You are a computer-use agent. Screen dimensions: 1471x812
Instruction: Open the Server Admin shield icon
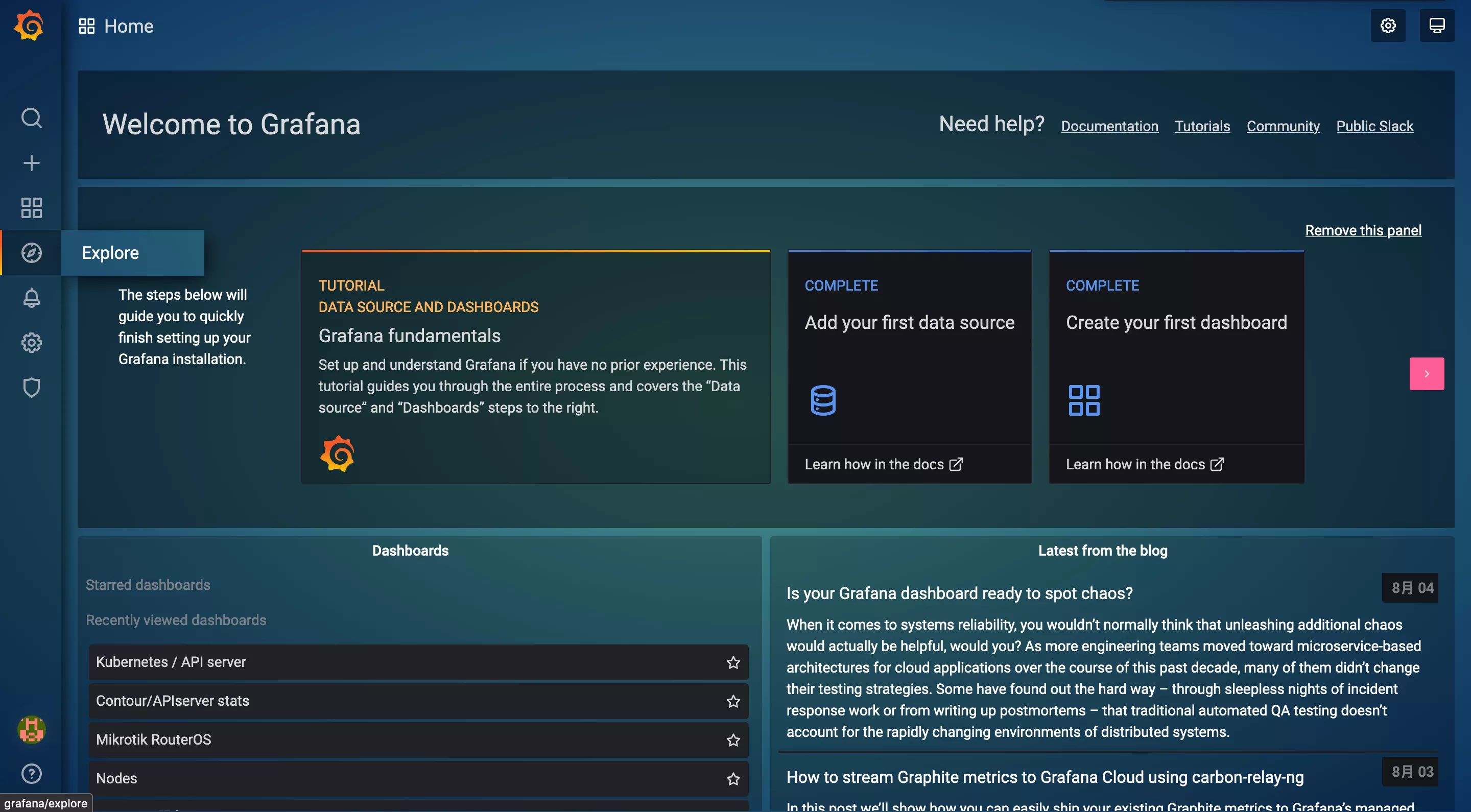point(31,388)
